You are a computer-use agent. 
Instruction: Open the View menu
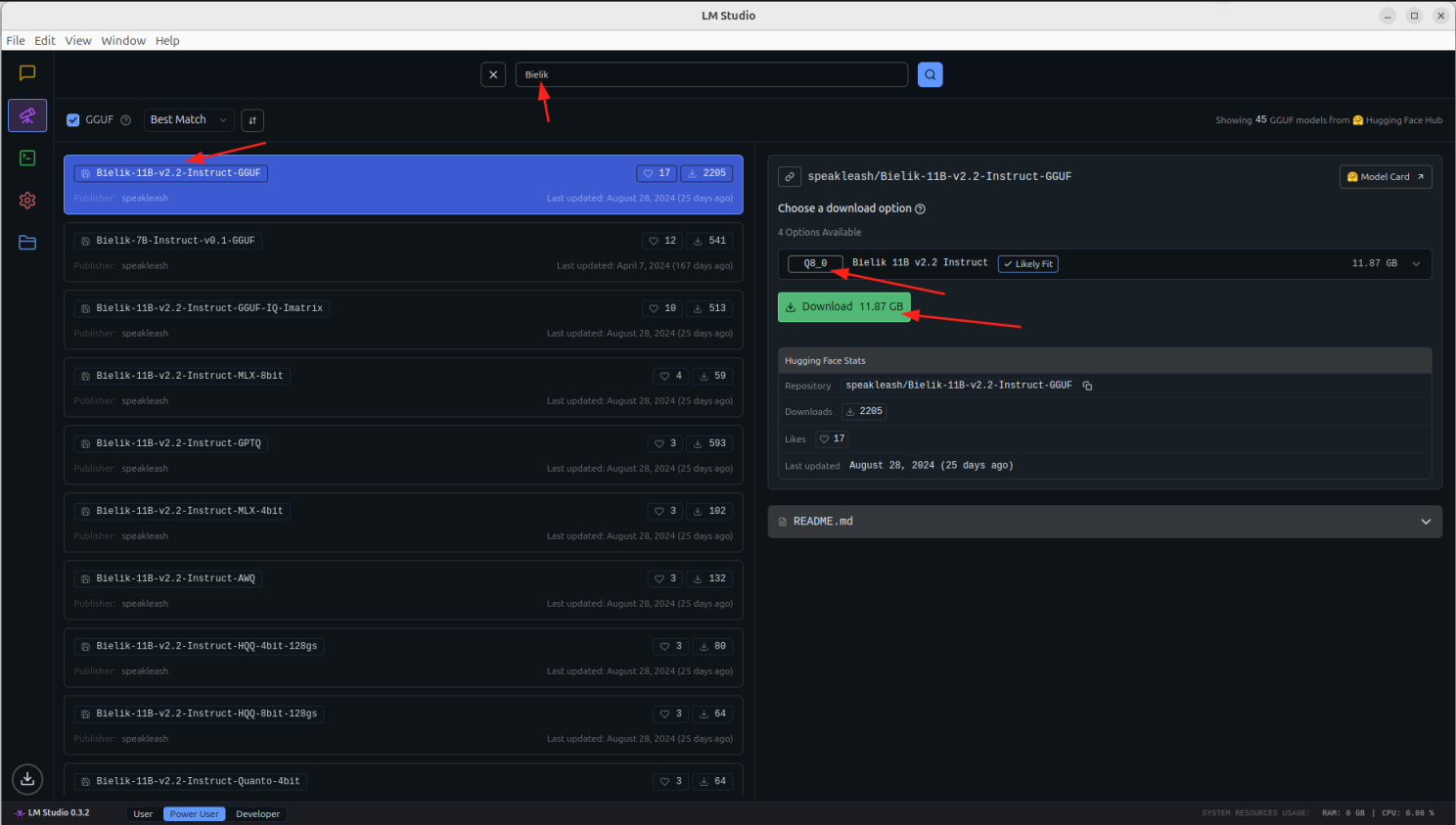tap(78, 41)
